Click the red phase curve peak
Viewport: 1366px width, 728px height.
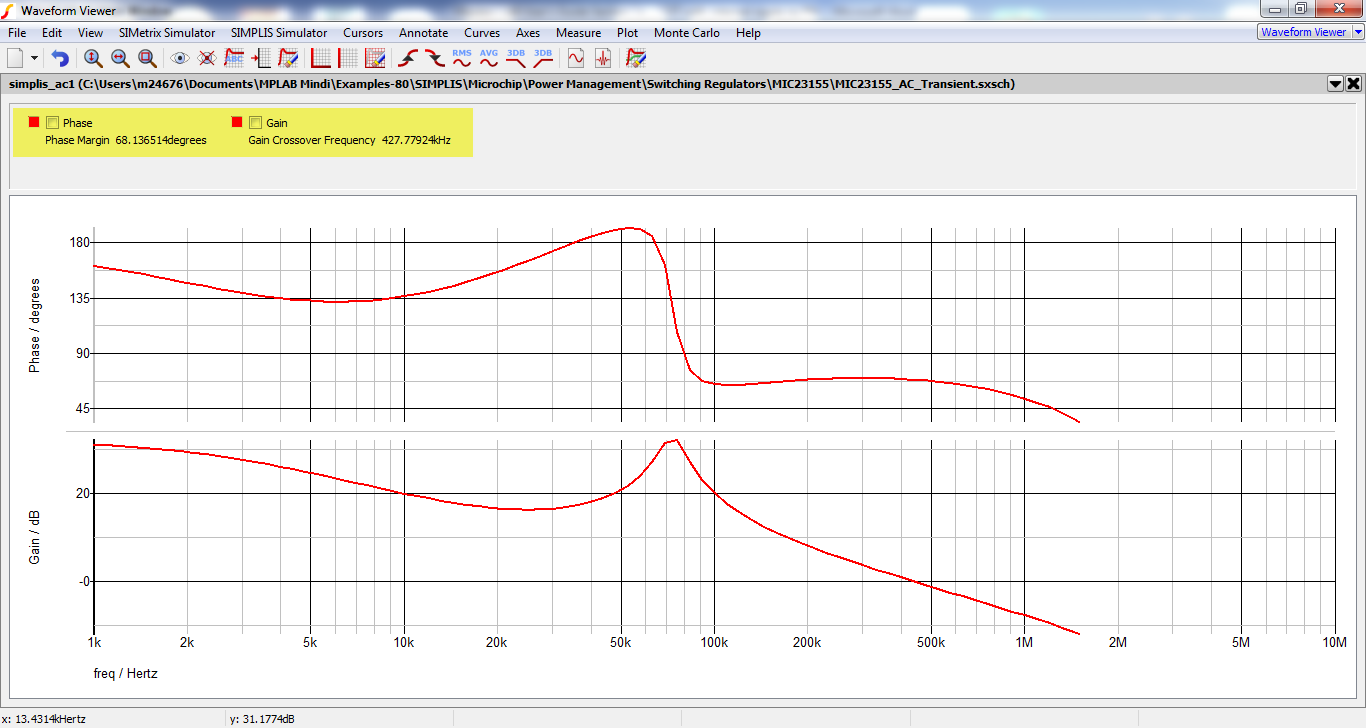click(x=629, y=228)
